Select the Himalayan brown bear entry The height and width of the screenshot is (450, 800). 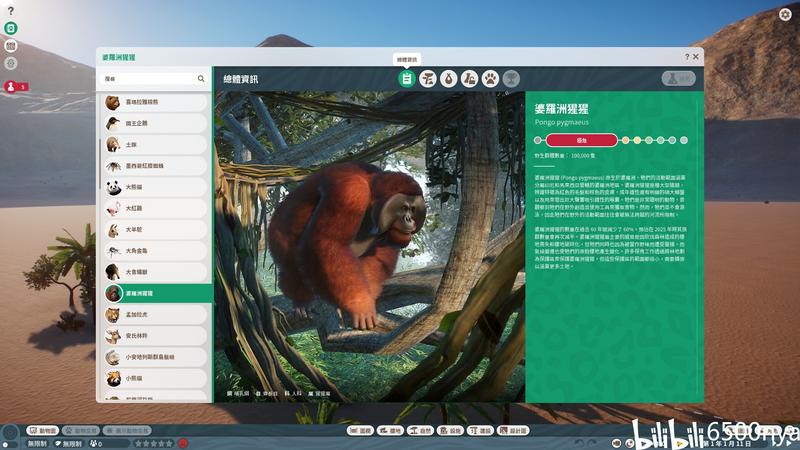[x=155, y=102]
